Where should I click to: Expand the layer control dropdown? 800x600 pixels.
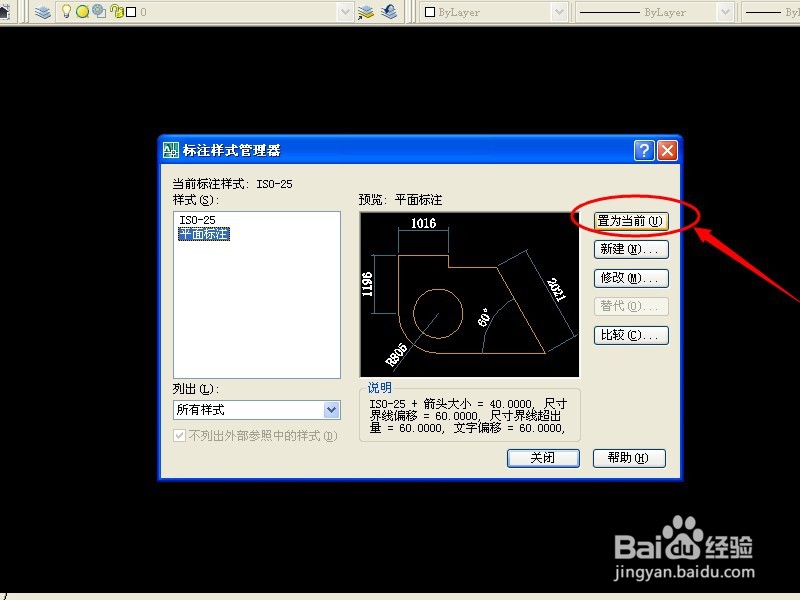point(345,12)
